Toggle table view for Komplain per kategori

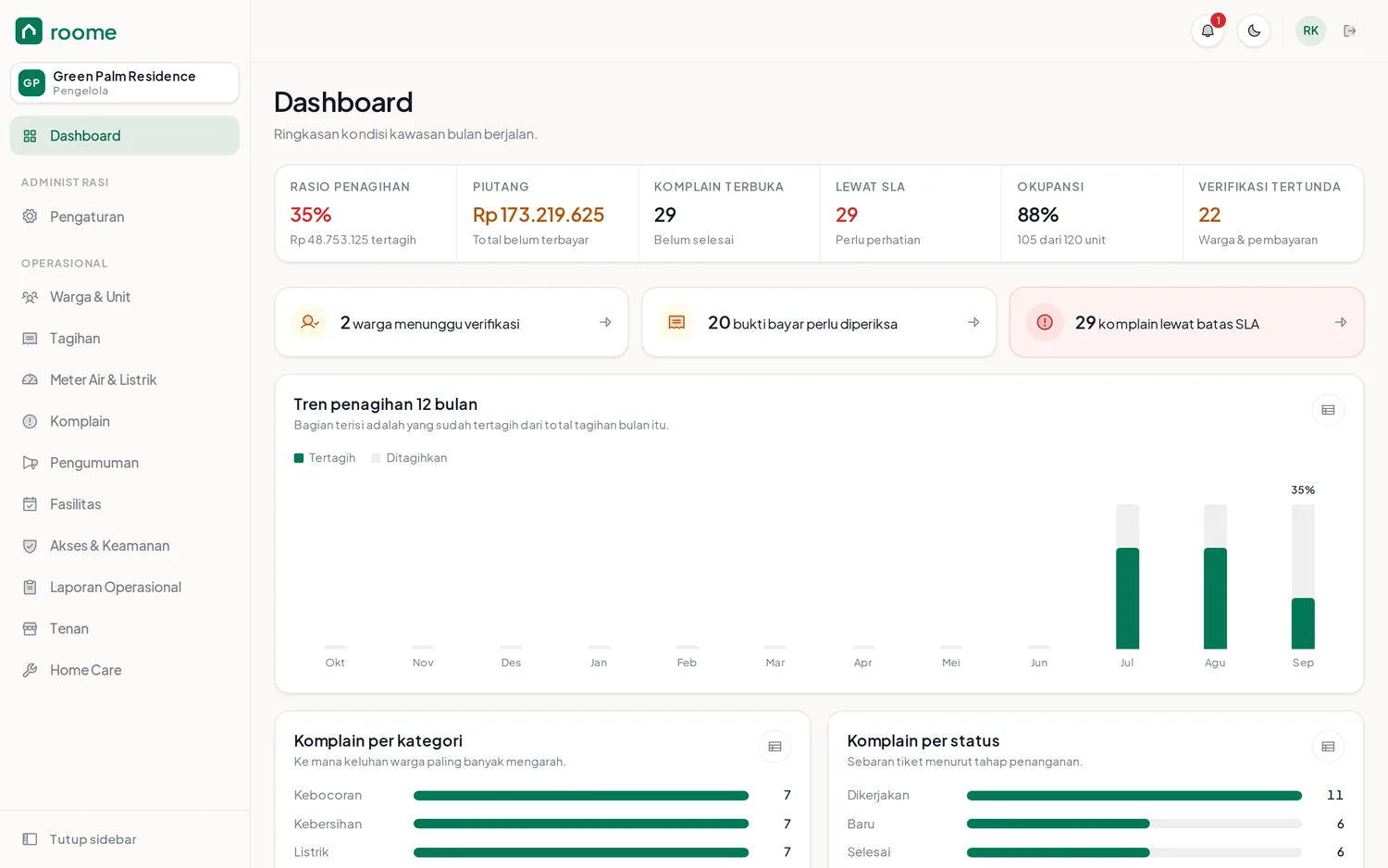click(775, 747)
